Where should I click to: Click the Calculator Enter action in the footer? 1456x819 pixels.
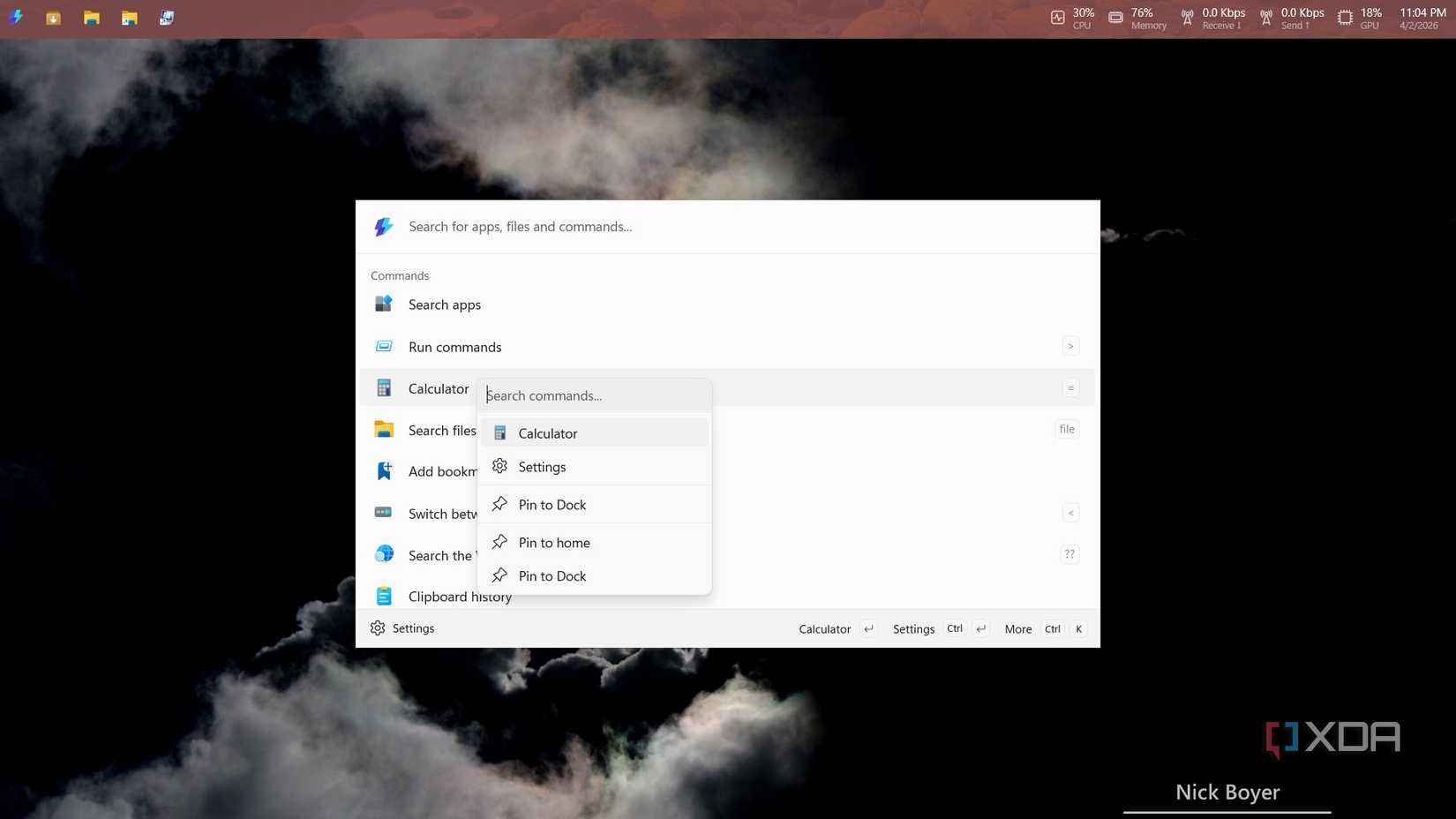click(837, 628)
